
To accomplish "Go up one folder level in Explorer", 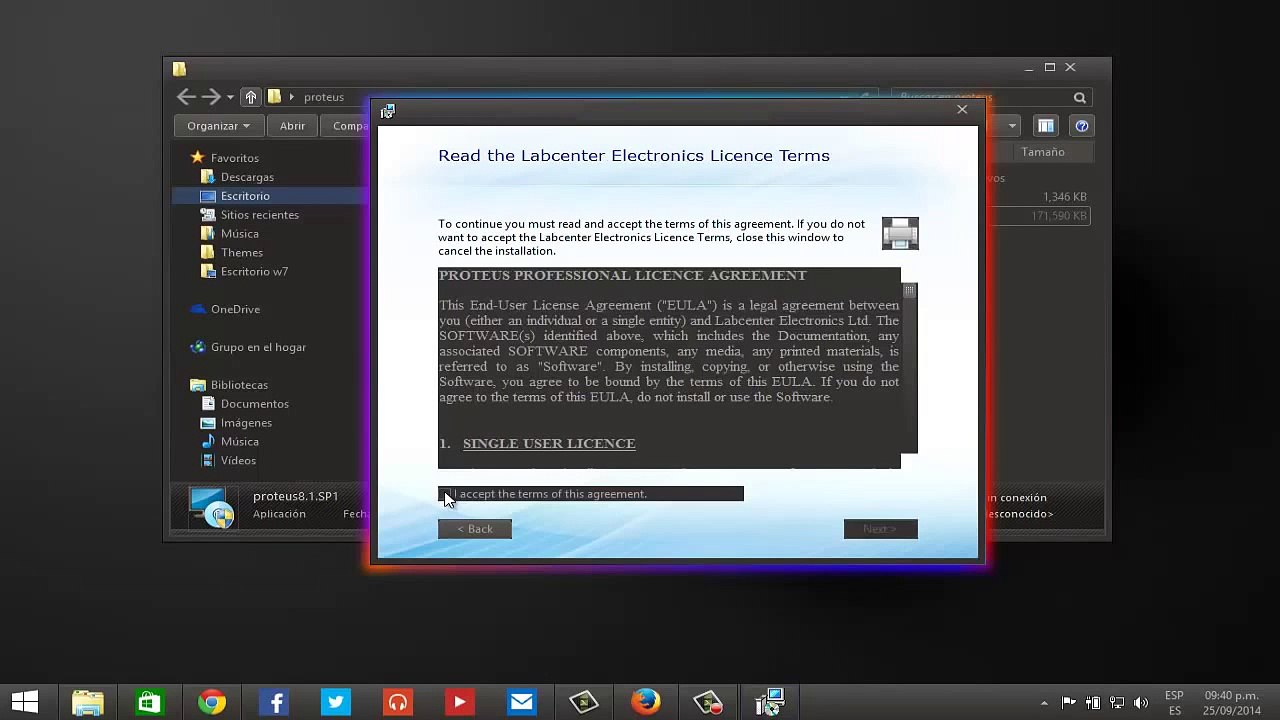I will tap(251, 97).
